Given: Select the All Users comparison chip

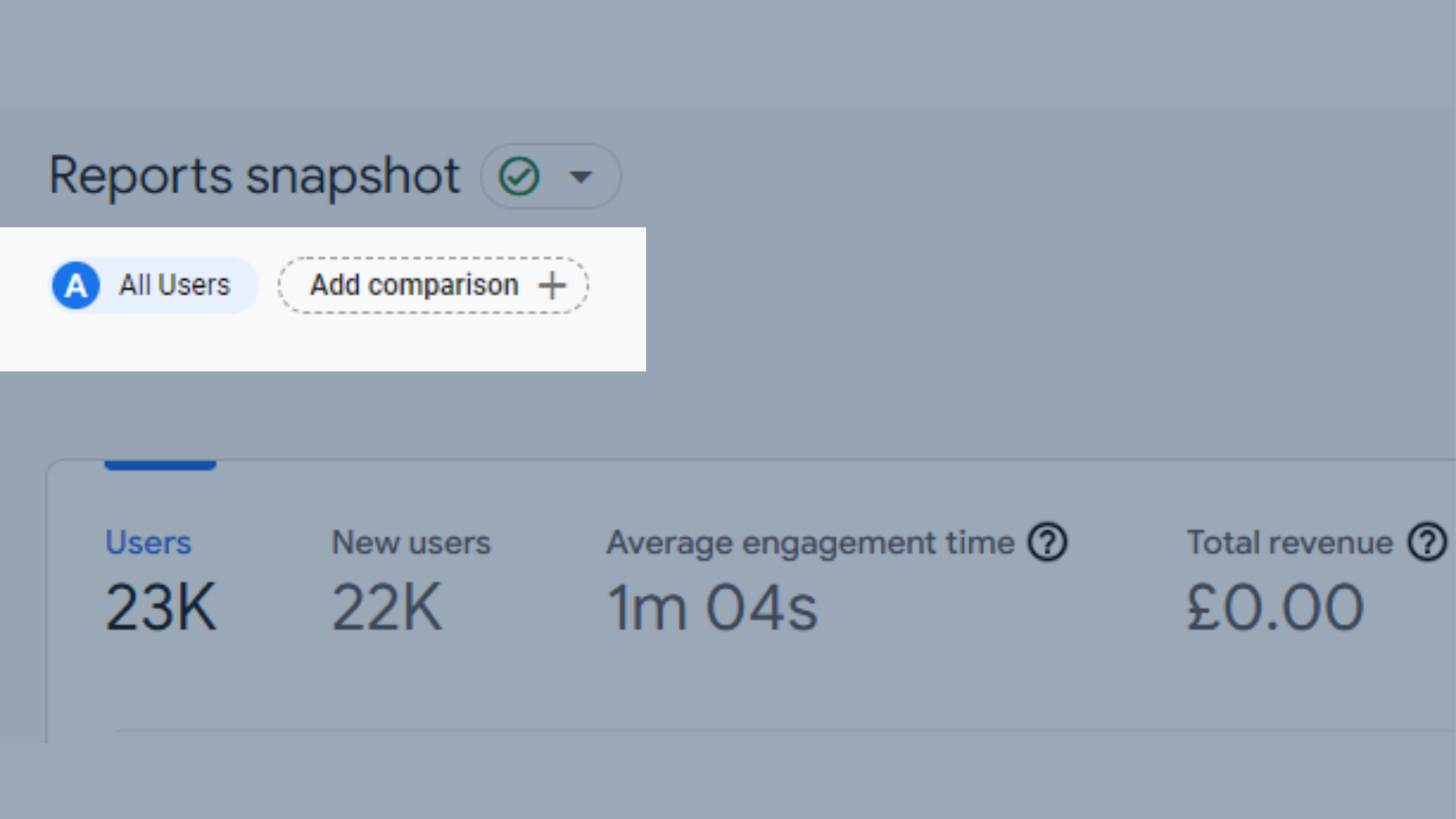Looking at the screenshot, I should (x=155, y=286).
